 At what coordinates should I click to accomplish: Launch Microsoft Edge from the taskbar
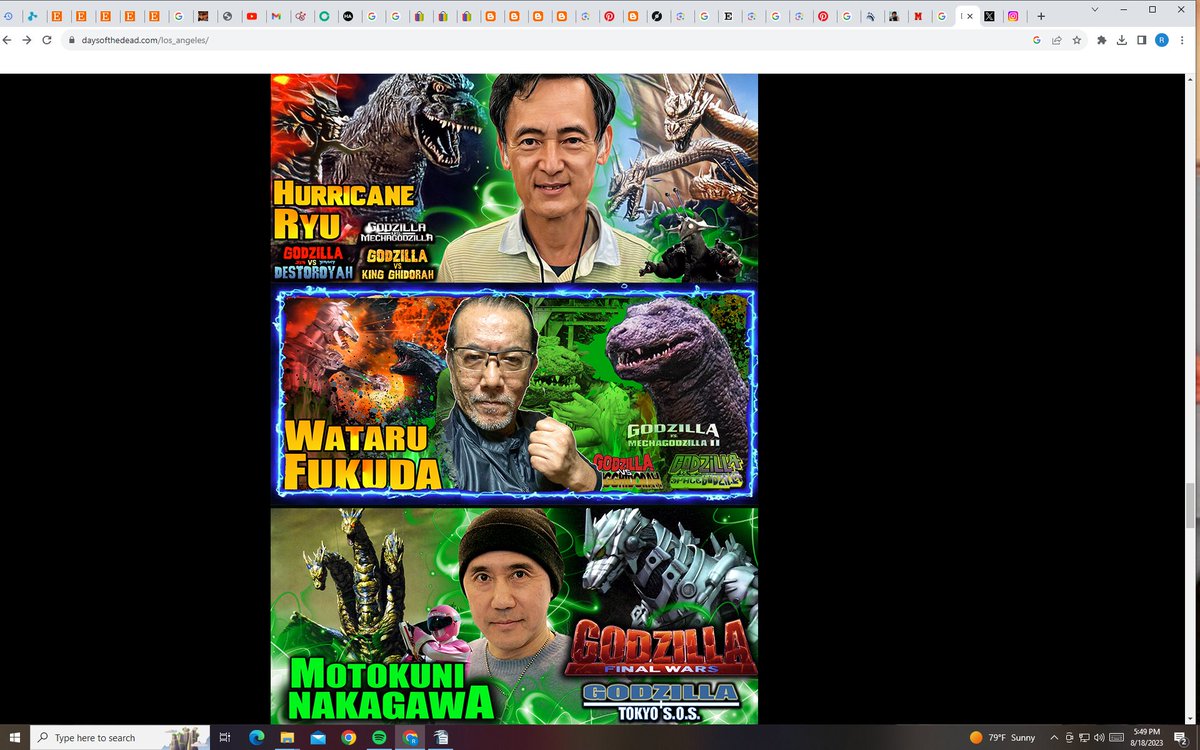coord(256,738)
